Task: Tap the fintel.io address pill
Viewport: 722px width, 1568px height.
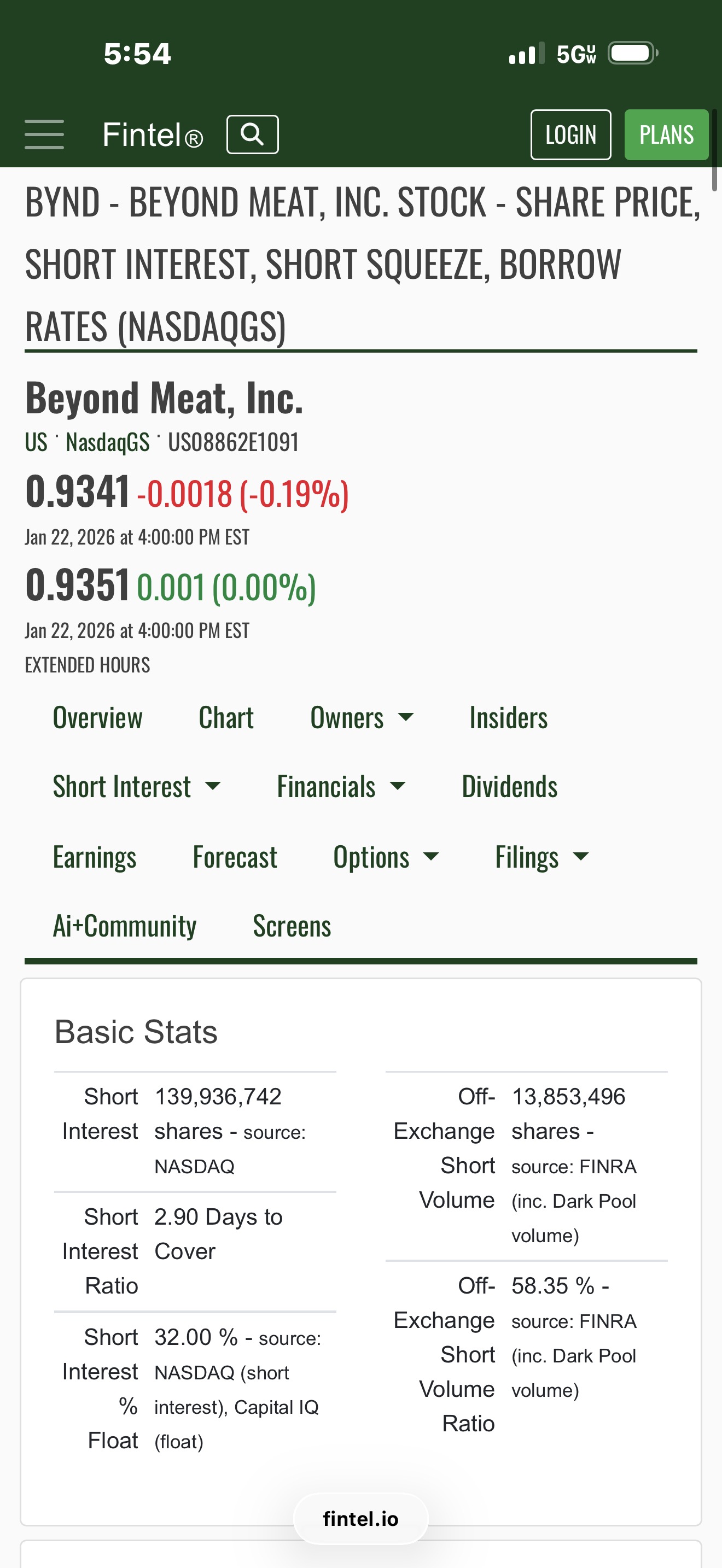Action: click(x=360, y=1519)
